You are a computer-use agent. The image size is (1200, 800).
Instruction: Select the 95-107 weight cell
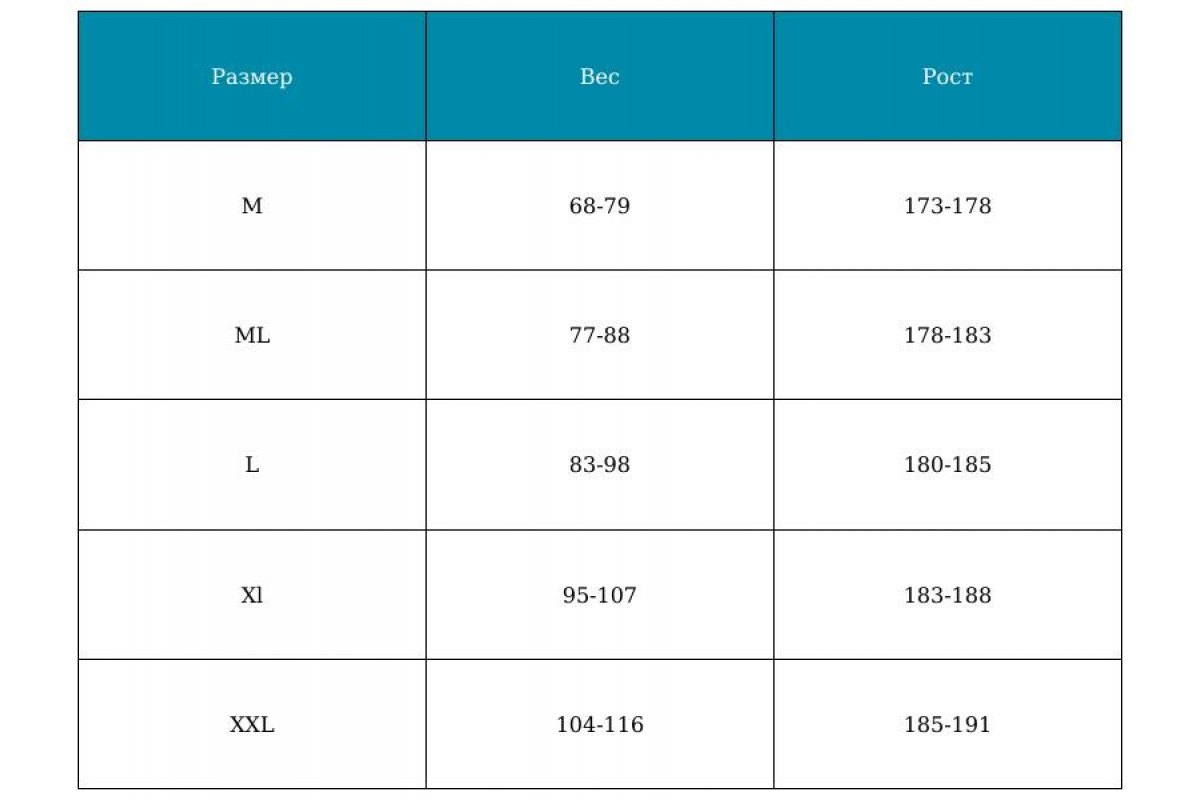pos(600,595)
